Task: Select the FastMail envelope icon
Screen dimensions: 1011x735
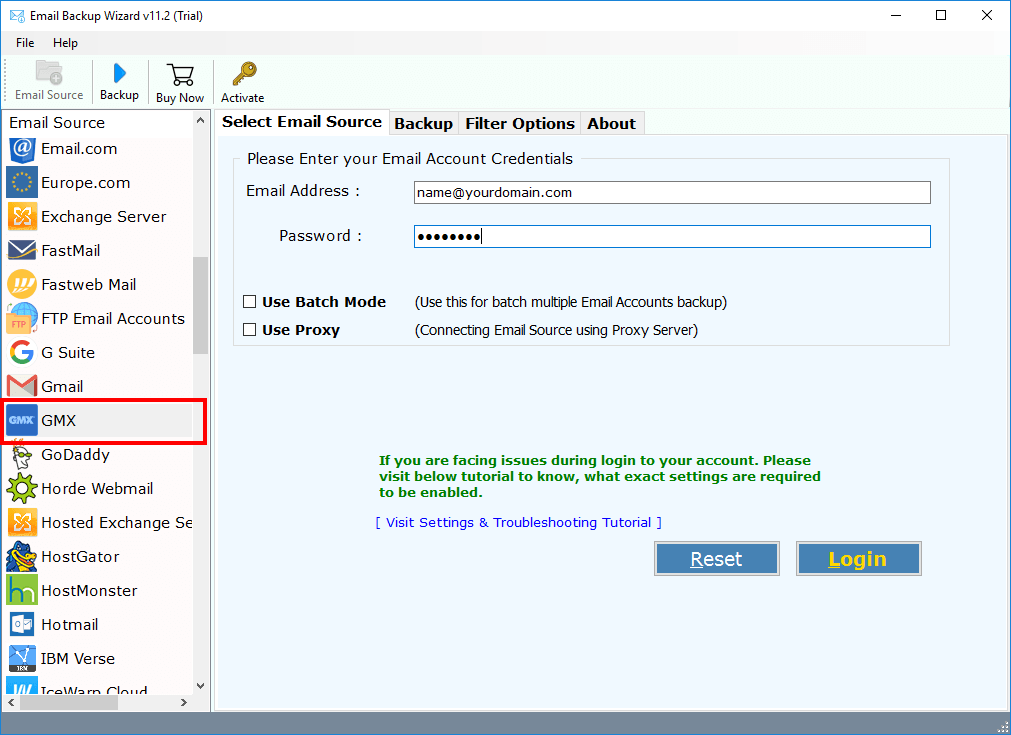Action: 22,250
